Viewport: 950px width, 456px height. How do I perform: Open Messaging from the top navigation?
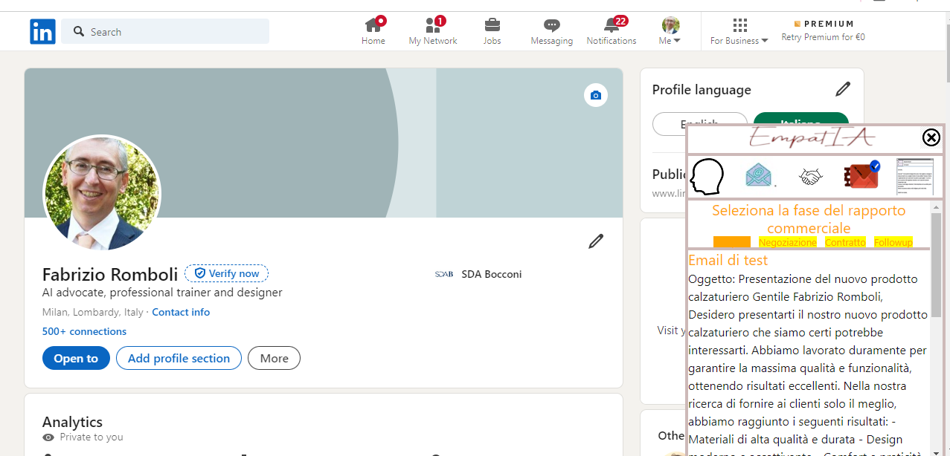[x=551, y=31]
